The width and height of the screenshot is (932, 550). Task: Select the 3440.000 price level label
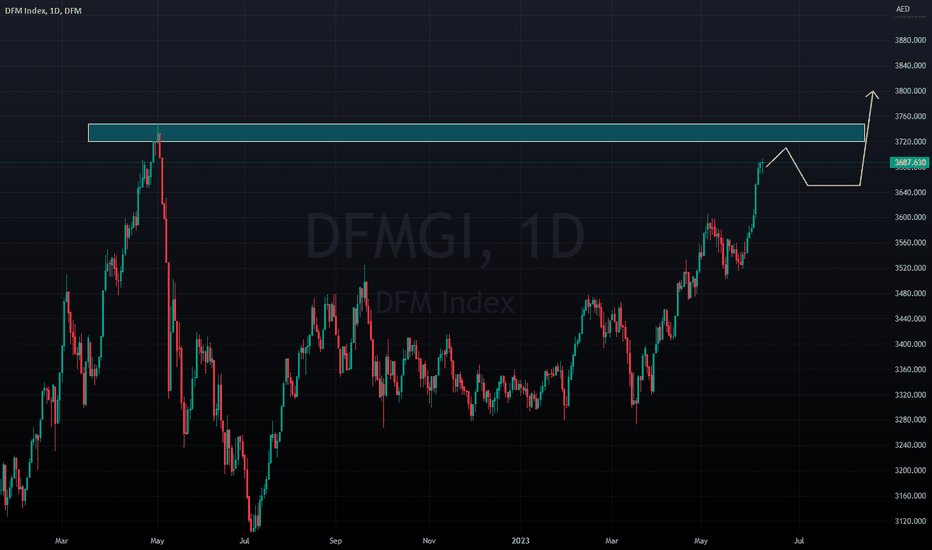point(910,319)
